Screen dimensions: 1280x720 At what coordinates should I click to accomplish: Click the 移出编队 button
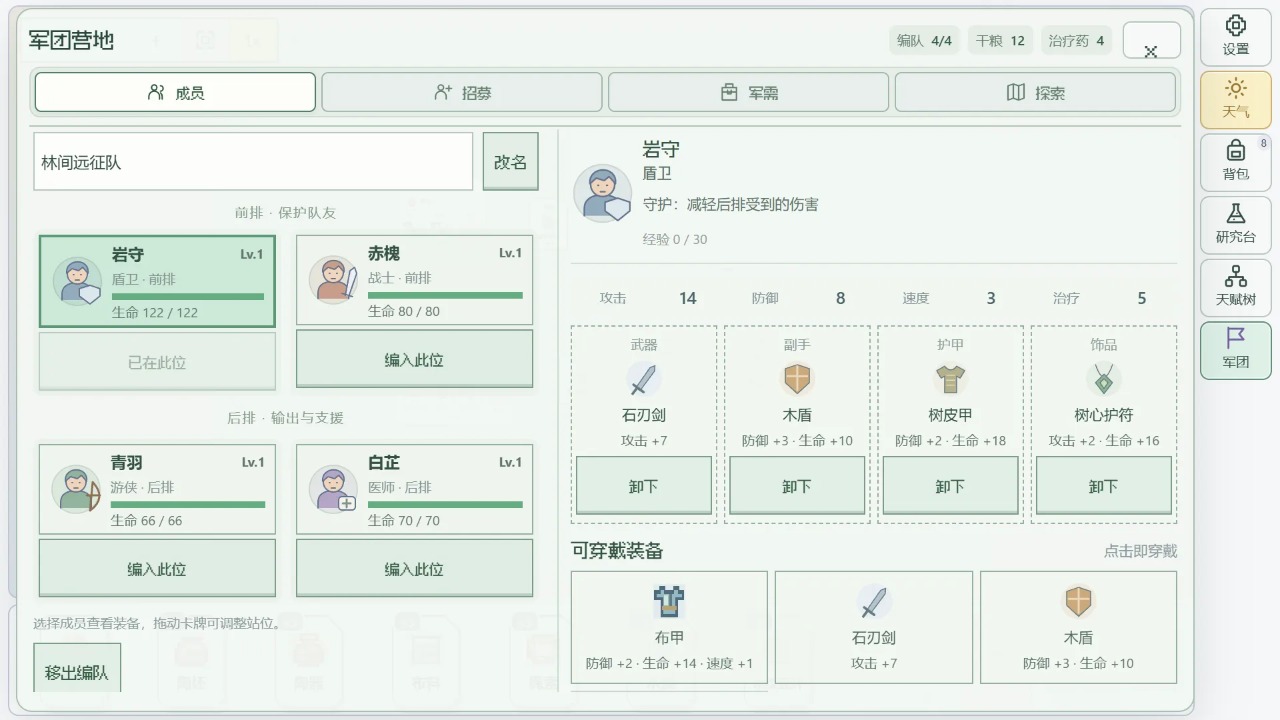pos(77,668)
